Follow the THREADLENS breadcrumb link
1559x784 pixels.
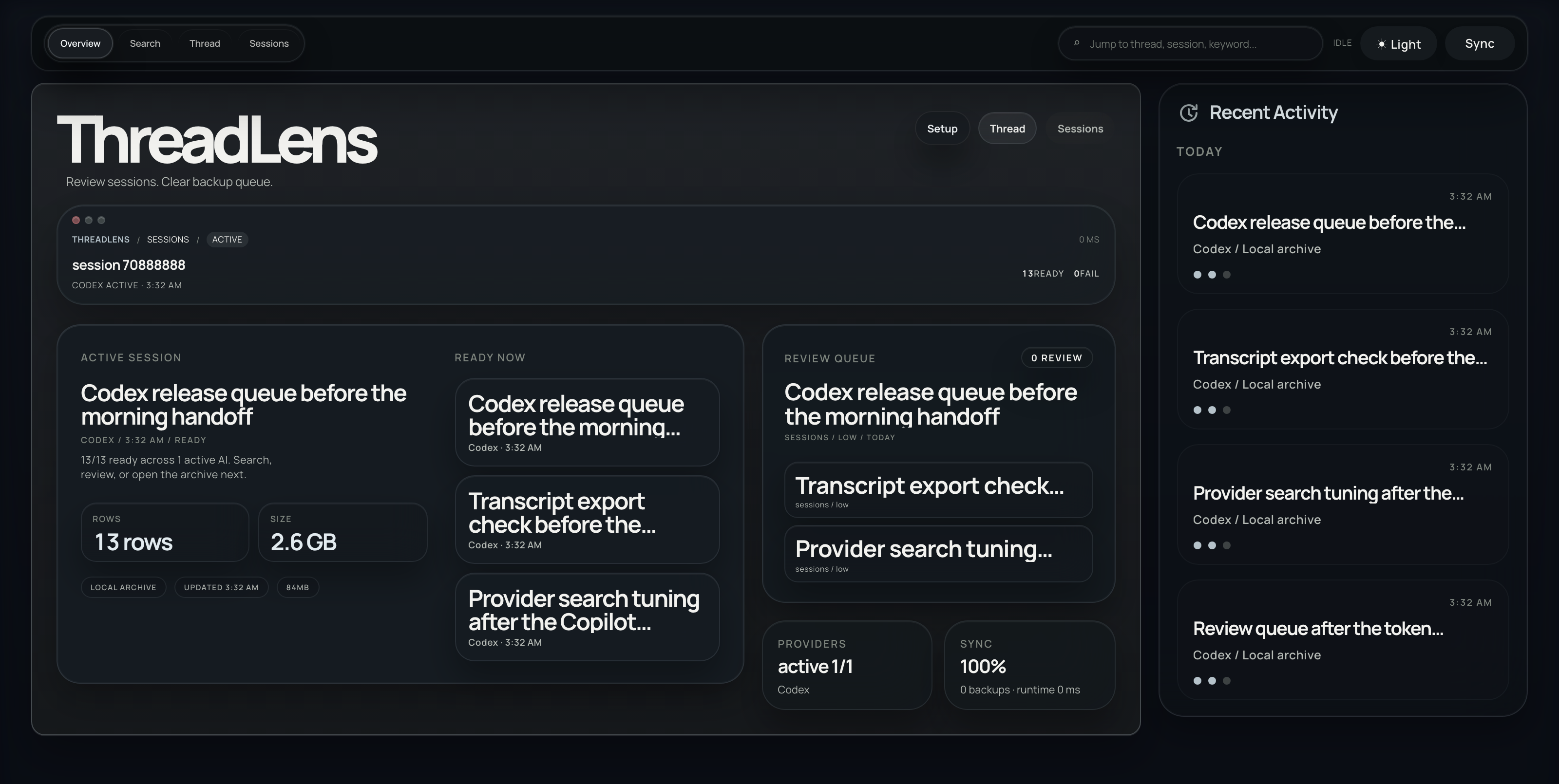100,239
